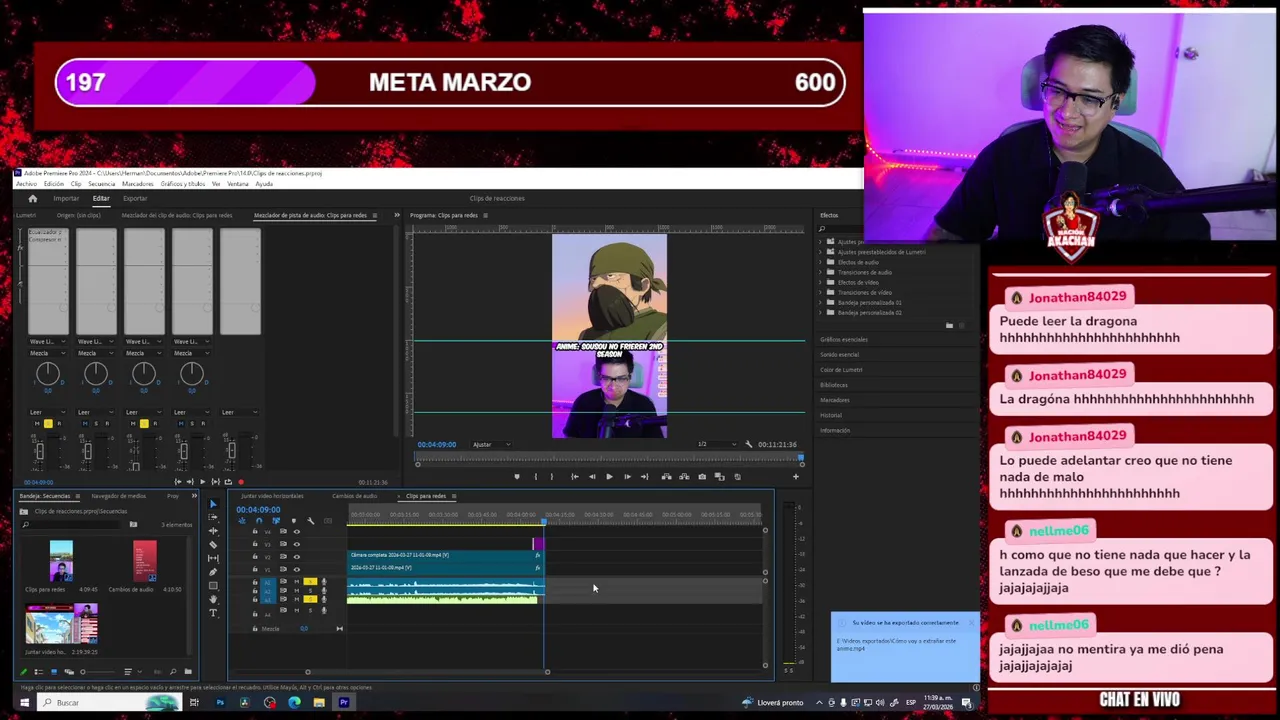
Task: Open the Color de Lumetri panel
Action: point(841,370)
